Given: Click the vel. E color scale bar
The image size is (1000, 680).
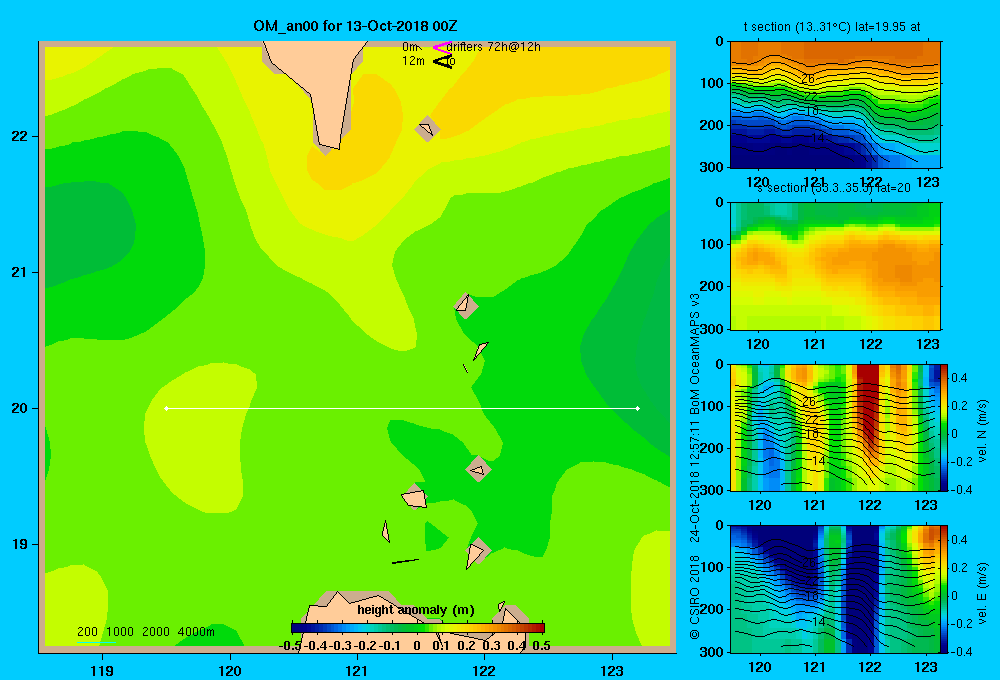Looking at the screenshot, I should pyautogui.click(x=945, y=589).
